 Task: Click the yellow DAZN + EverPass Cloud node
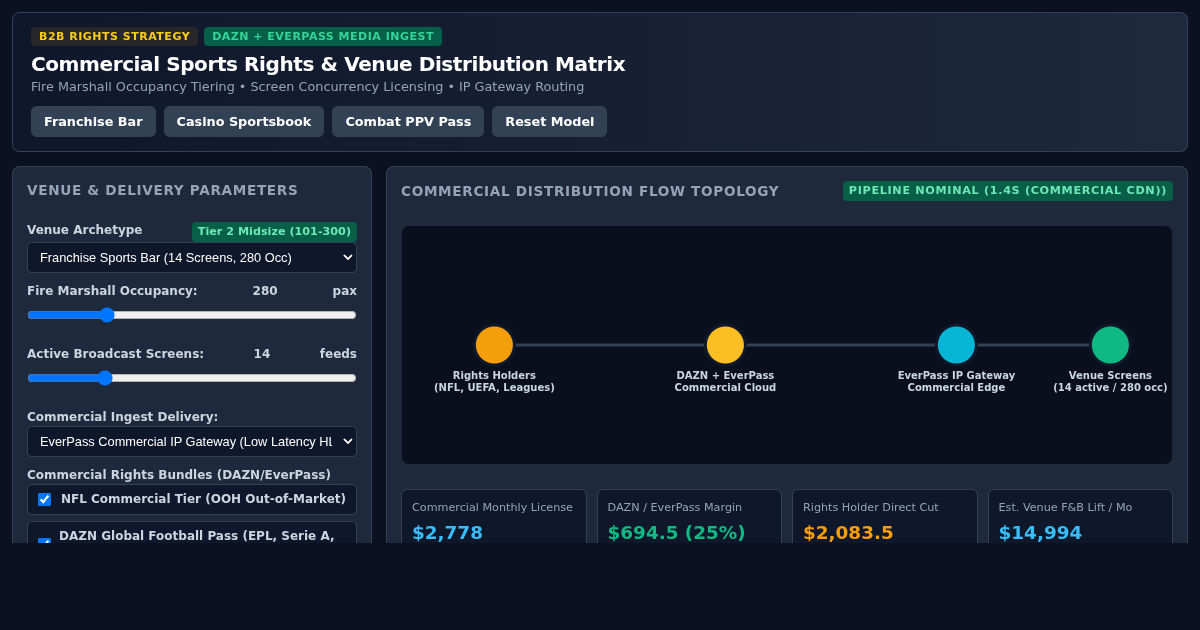pyautogui.click(x=725, y=345)
